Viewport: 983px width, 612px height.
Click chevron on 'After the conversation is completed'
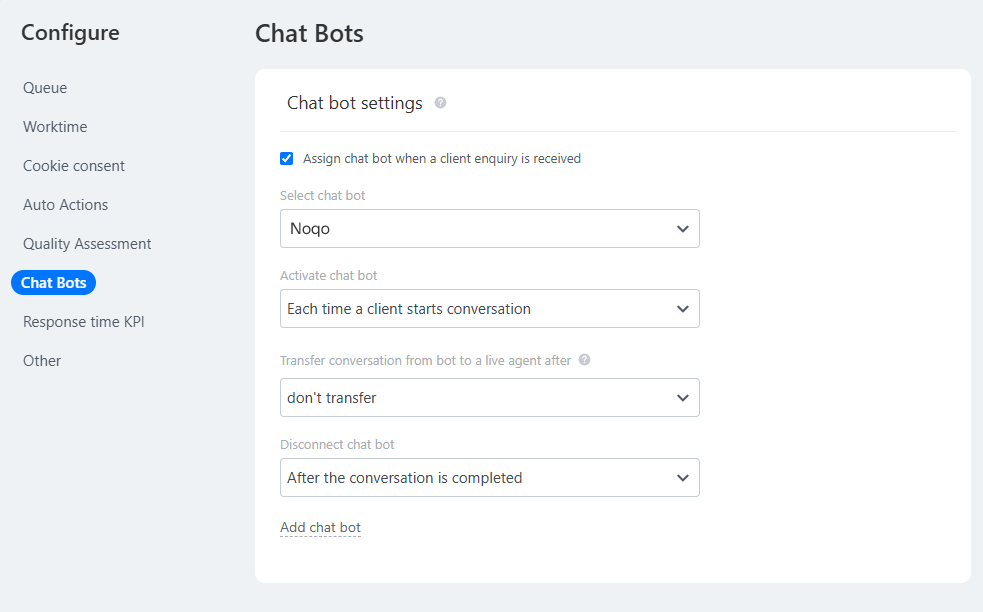pyautogui.click(x=683, y=478)
